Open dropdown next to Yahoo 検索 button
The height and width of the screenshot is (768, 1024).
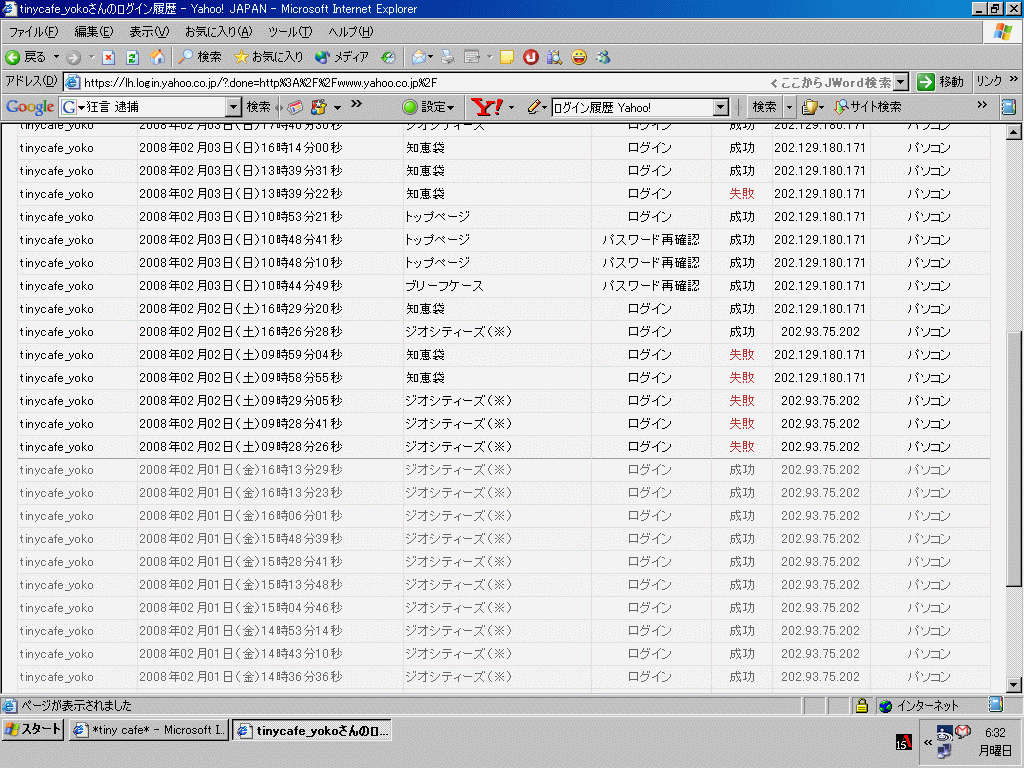coord(789,107)
